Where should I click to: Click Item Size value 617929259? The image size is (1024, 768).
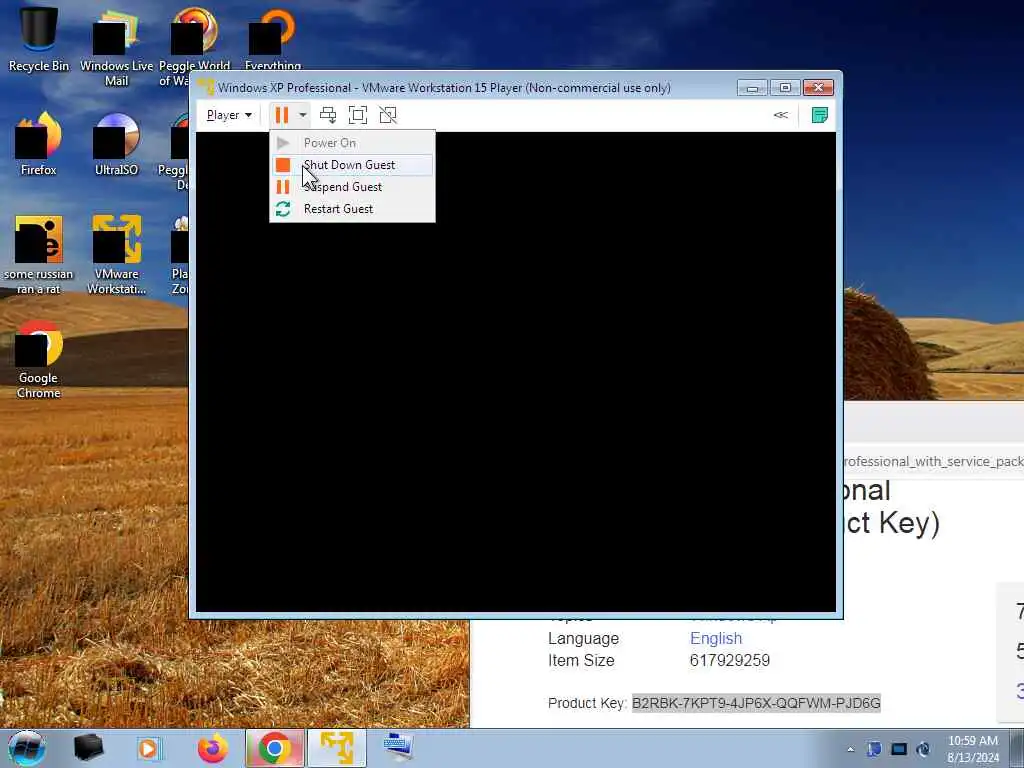click(x=729, y=660)
